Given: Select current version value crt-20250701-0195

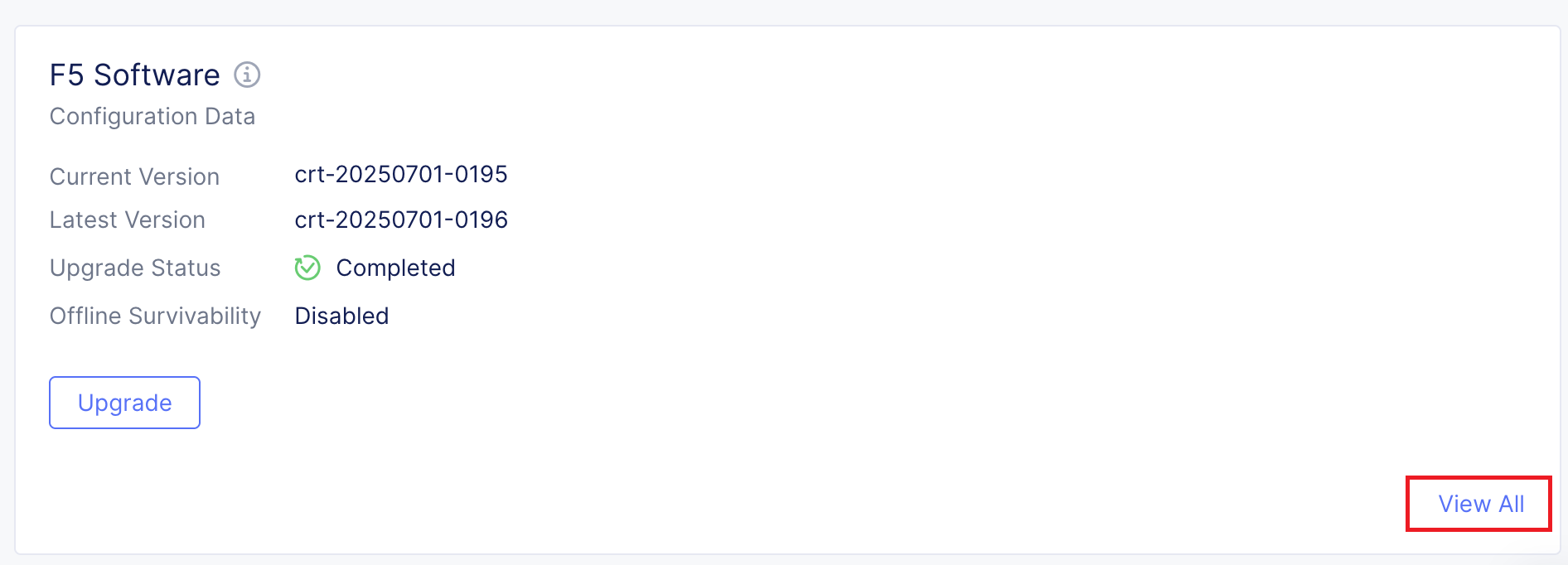Looking at the screenshot, I should coord(401,174).
